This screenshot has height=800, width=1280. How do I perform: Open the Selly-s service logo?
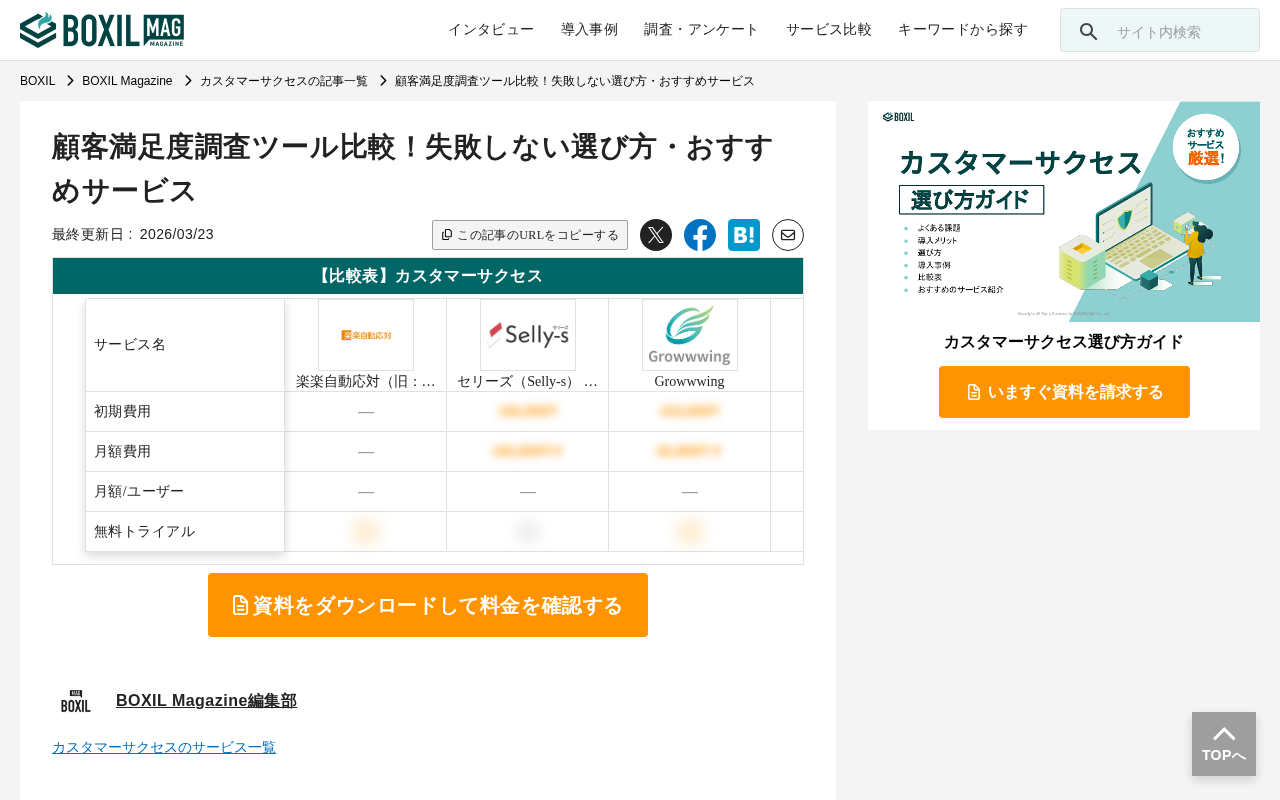pos(528,335)
